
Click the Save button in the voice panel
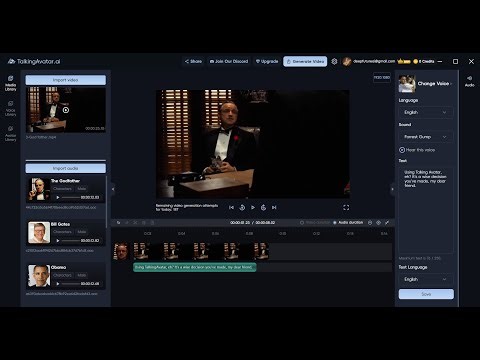(x=426, y=294)
